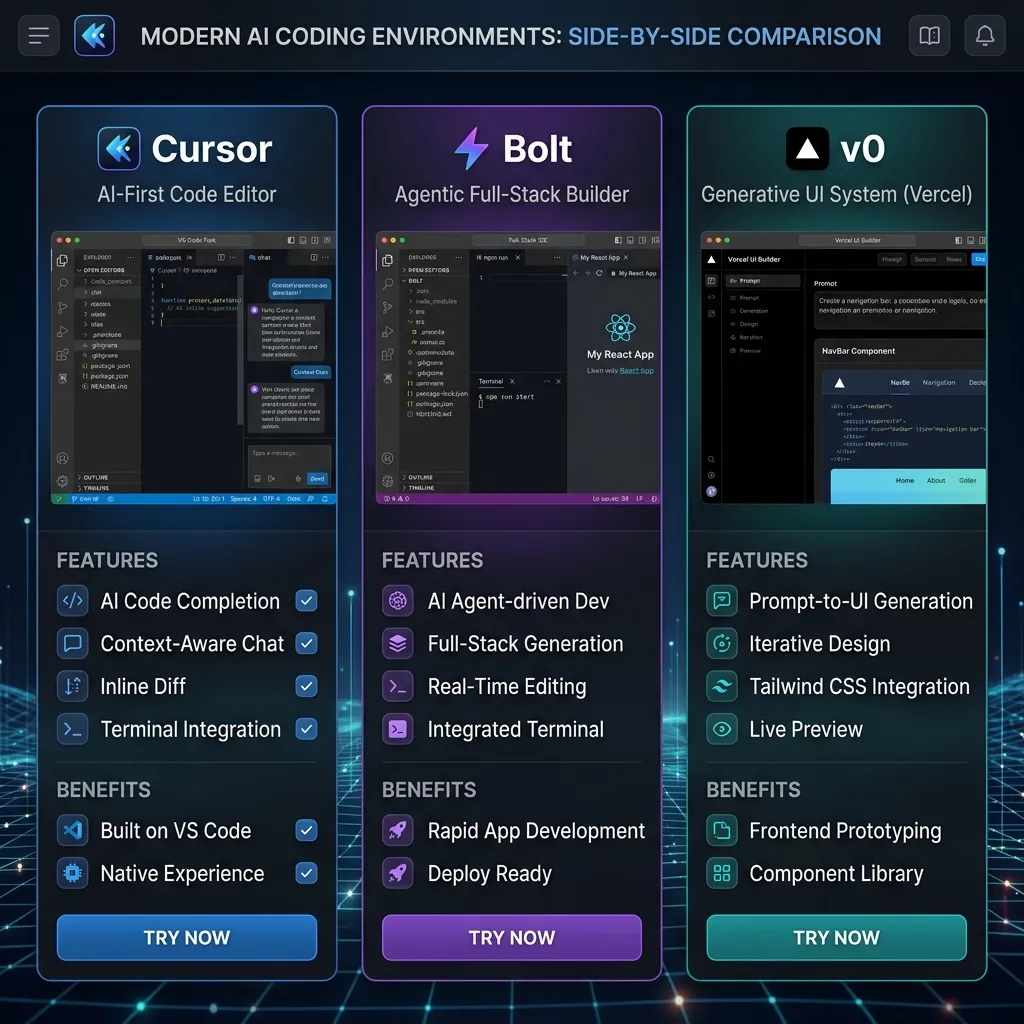Click the Iterative Design icon
This screenshot has height=1024, width=1024.
(x=722, y=643)
